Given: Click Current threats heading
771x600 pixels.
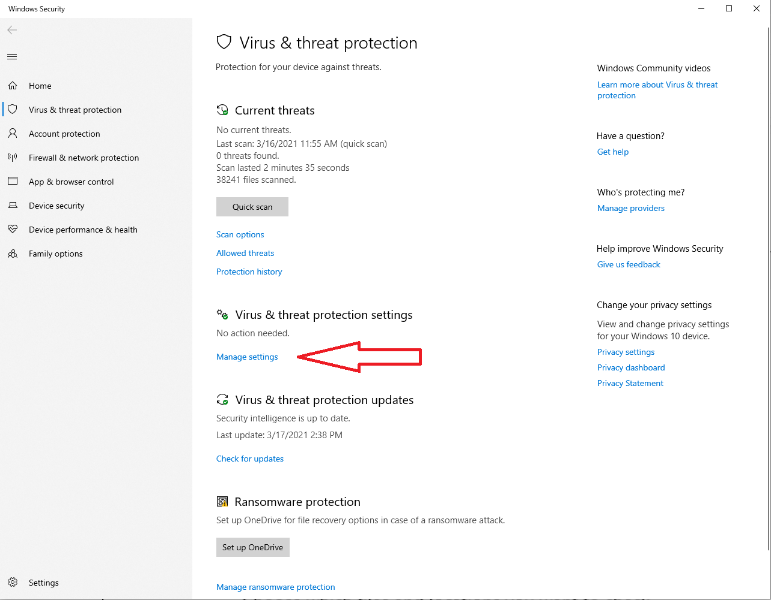Looking at the screenshot, I should (274, 110).
